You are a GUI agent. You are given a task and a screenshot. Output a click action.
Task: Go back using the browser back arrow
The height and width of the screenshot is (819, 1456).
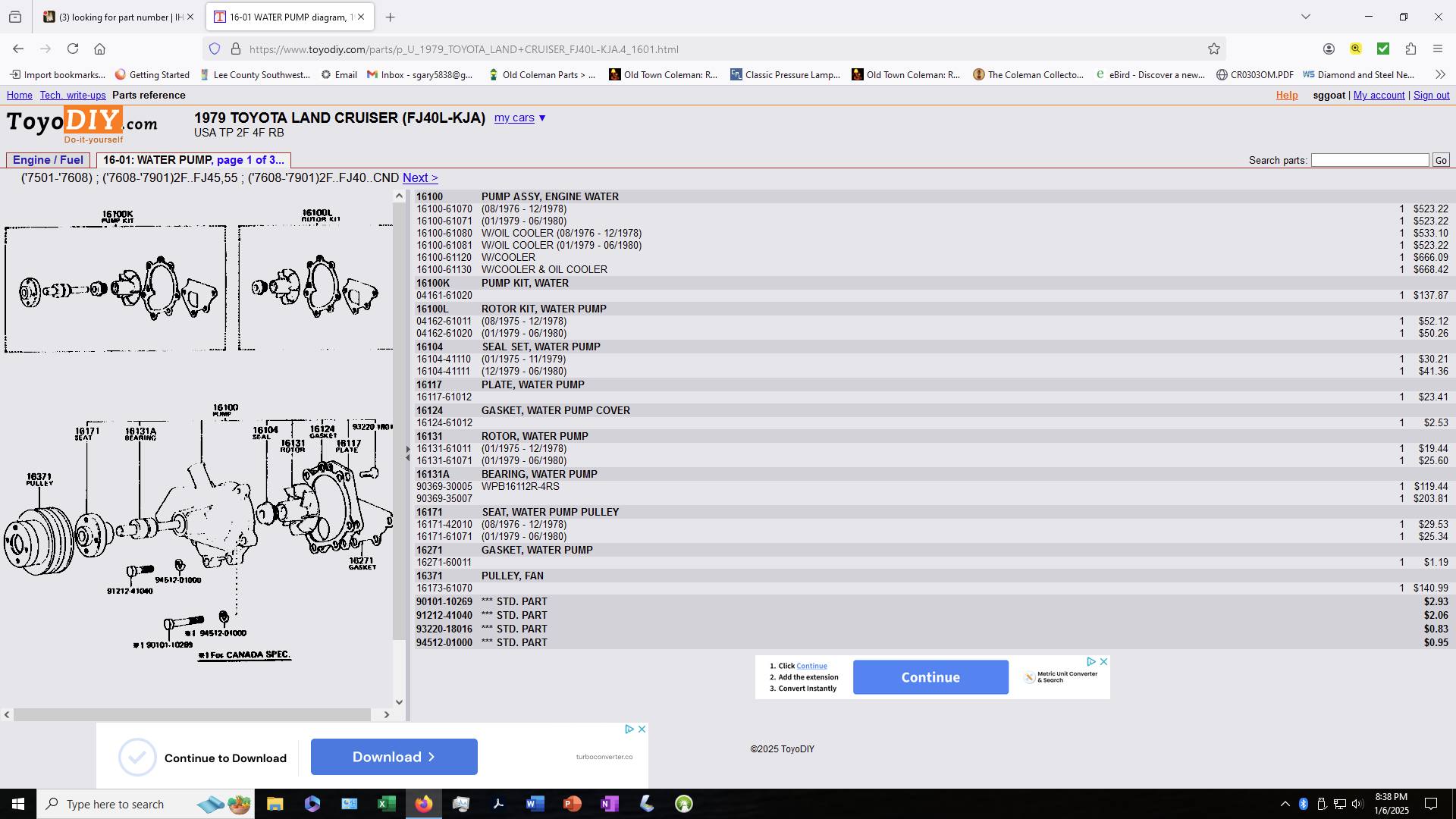pos(18,49)
